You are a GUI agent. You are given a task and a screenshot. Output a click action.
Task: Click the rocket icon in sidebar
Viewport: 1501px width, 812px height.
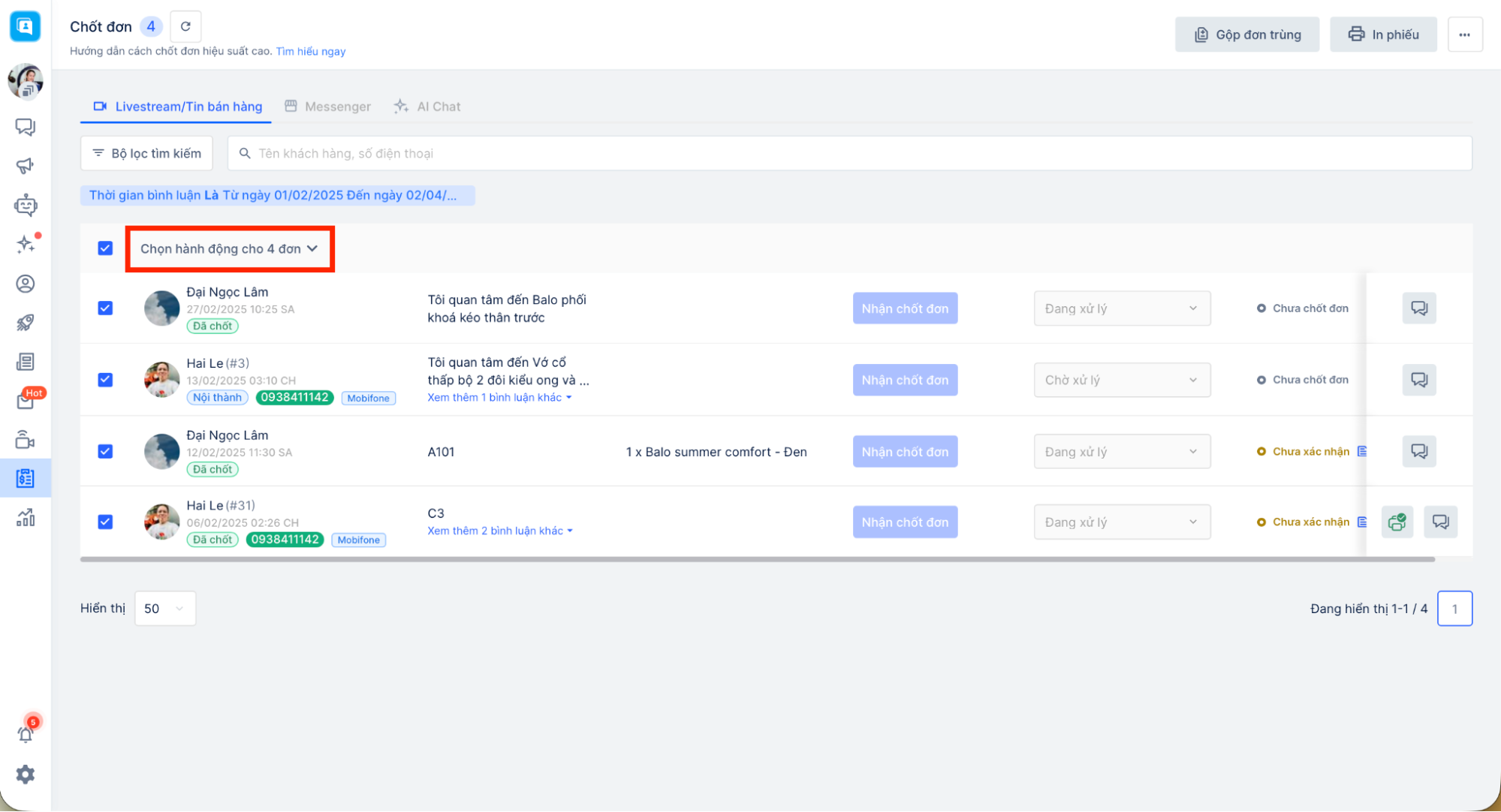(x=26, y=323)
